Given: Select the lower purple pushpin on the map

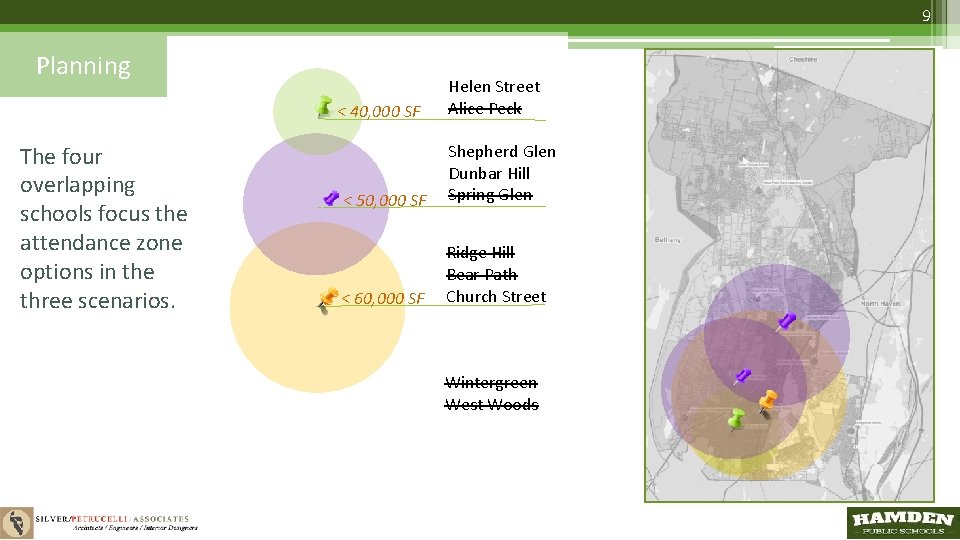Looking at the screenshot, I should [x=742, y=376].
